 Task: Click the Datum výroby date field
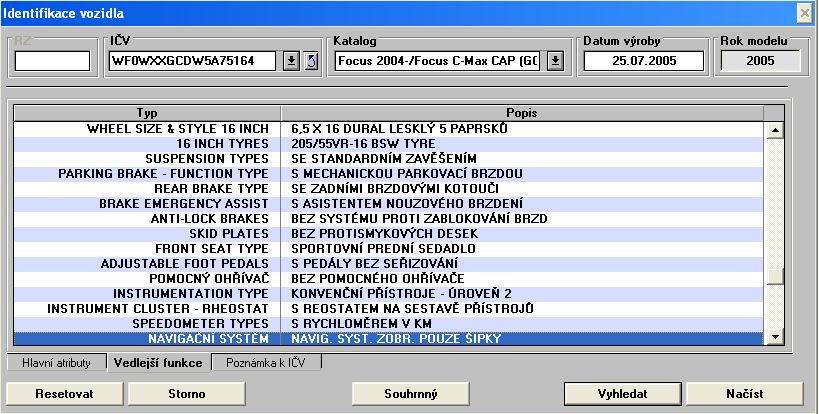point(630,61)
